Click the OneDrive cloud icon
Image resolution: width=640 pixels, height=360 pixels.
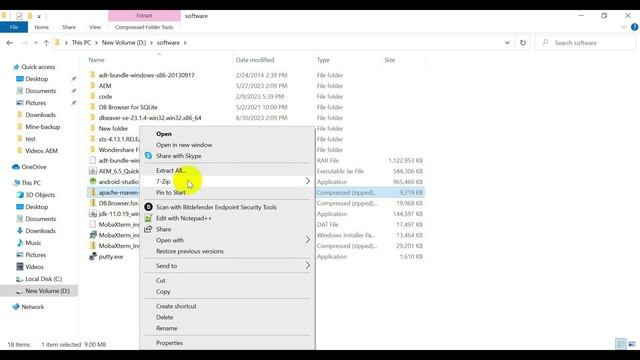tap(16, 167)
